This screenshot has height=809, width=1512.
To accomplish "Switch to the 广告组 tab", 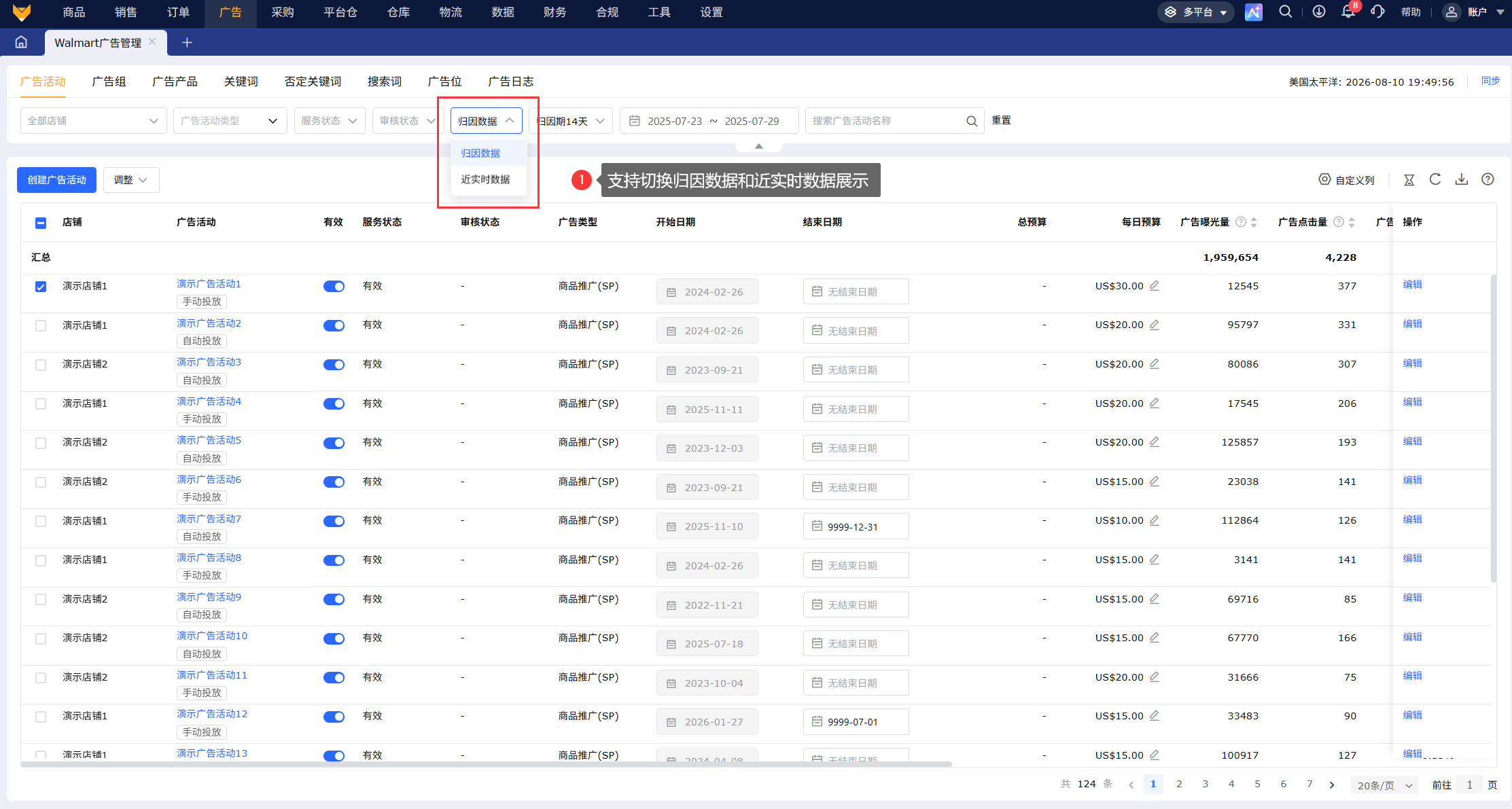I will coord(109,82).
